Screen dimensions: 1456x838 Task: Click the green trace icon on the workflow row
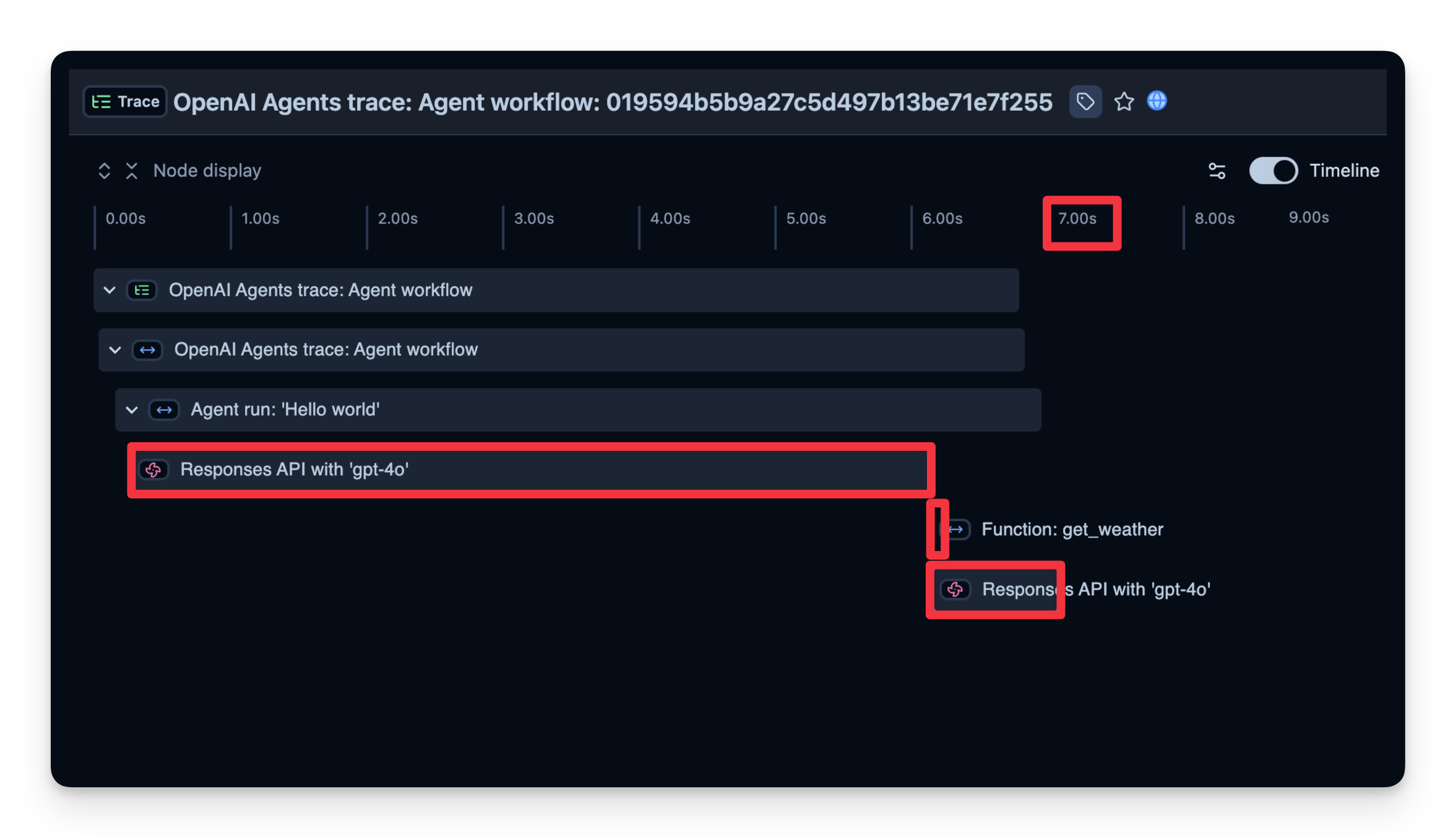(x=142, y=290)
